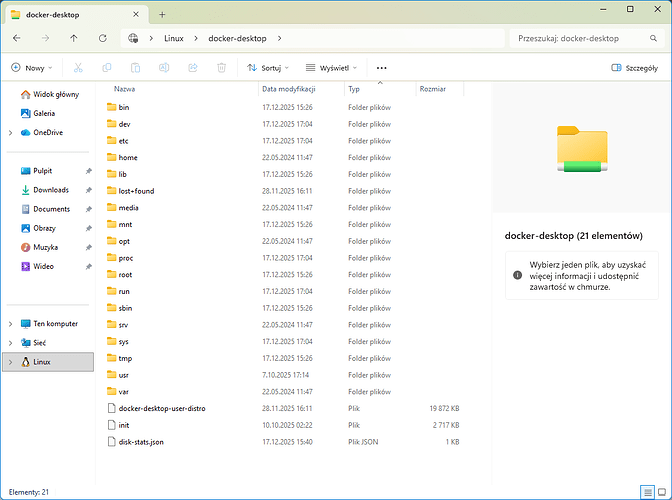Refresh the current folder view

[x=102, y=38]
